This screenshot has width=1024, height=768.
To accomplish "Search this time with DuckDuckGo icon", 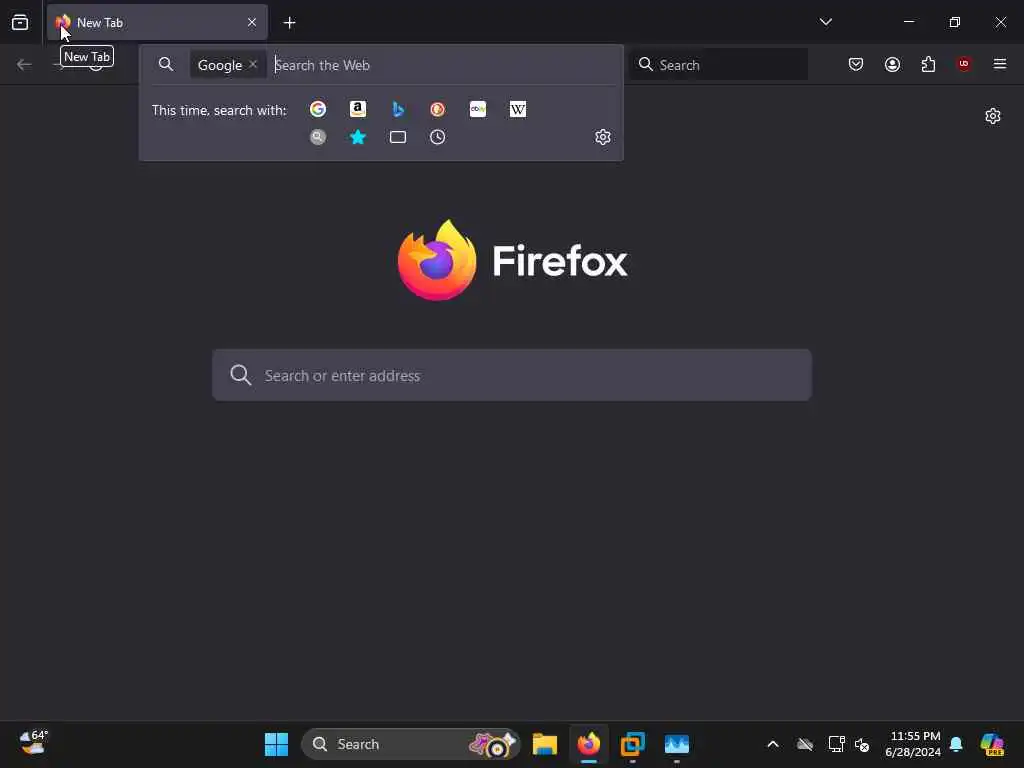I will [x=438, y=109].
